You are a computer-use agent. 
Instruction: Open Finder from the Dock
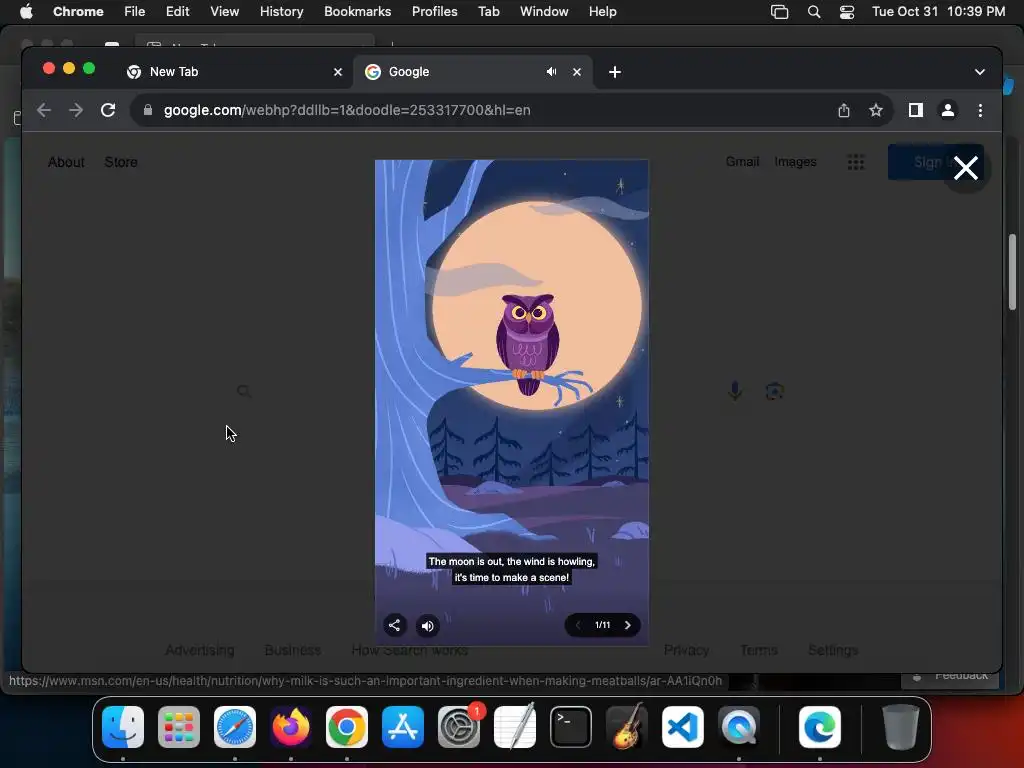[x=123, y=727]
